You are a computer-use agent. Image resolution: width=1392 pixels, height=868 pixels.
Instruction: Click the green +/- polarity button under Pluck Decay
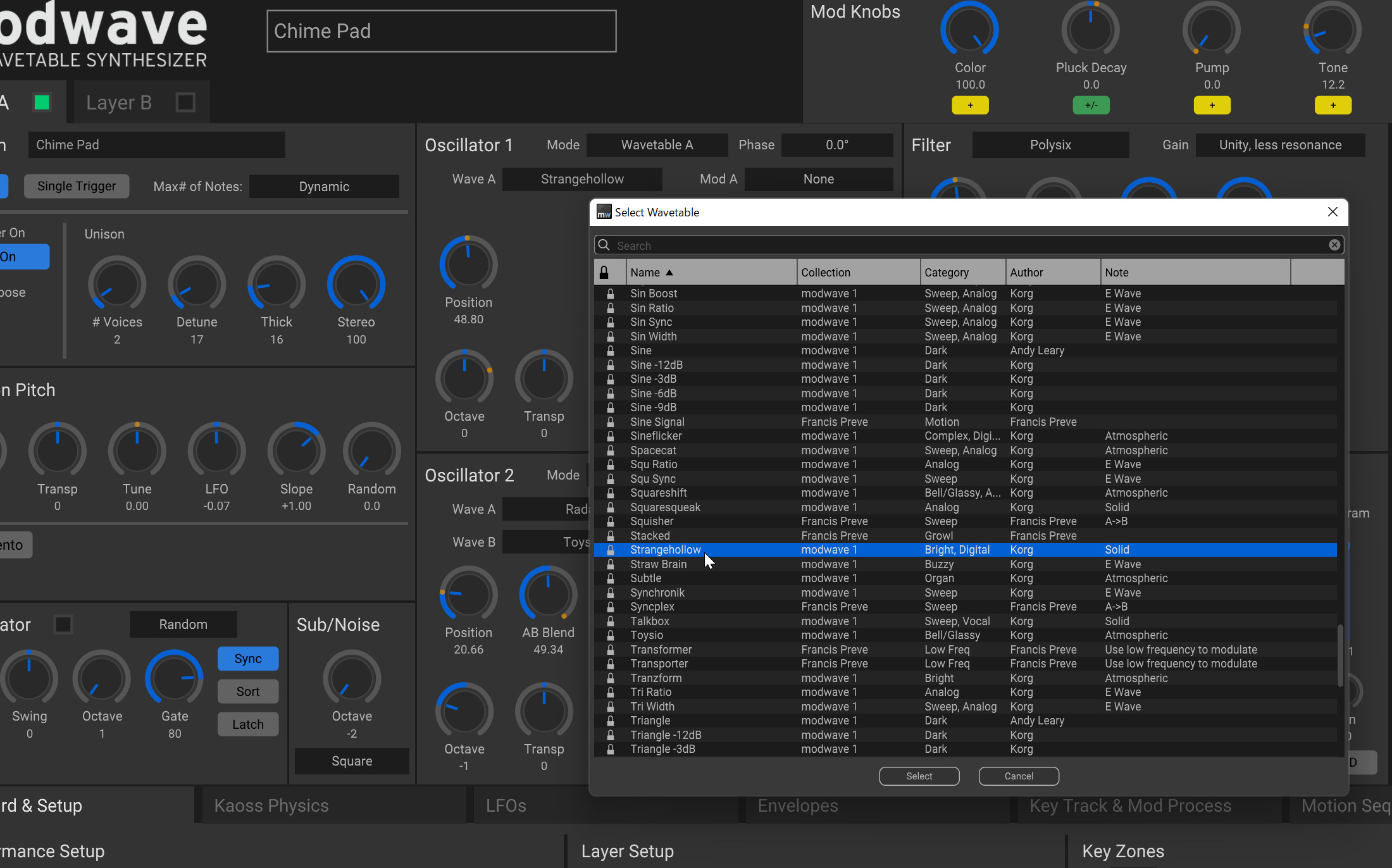(1091, 106)
